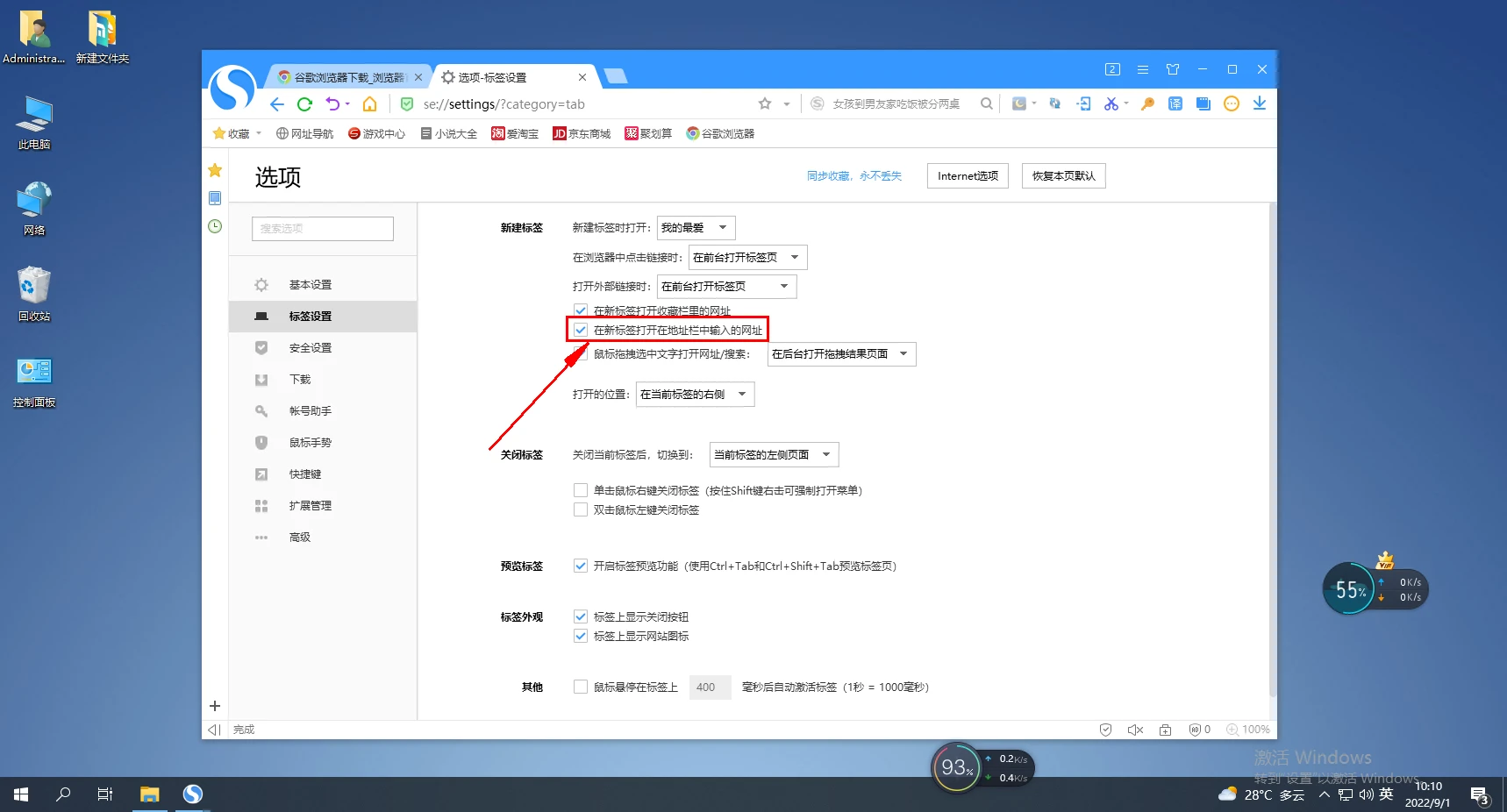Enable right-click to close tab option
The image size is (1507, 812).
[581, 490]
